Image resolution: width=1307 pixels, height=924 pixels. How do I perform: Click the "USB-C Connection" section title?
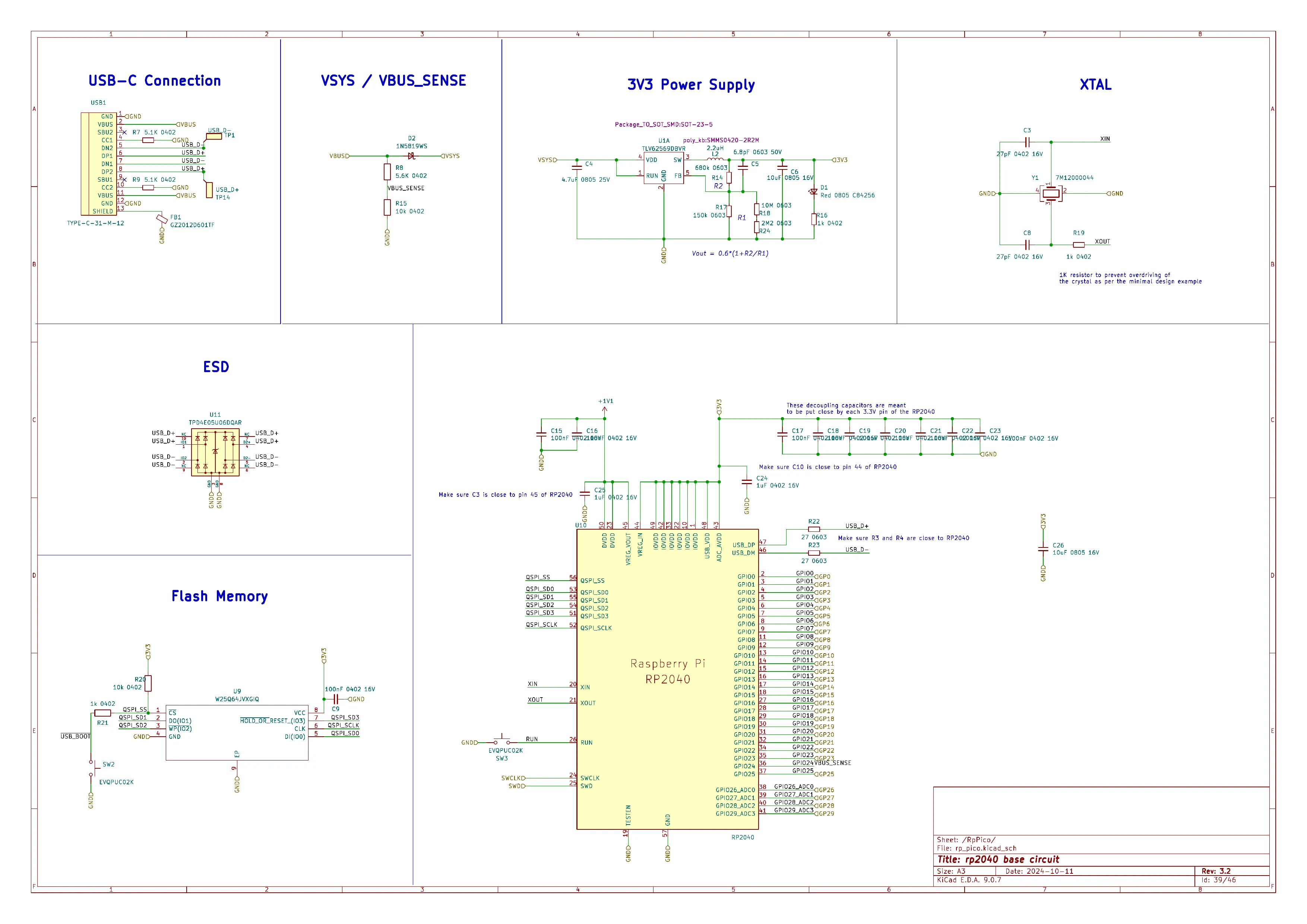coord(154,81)
